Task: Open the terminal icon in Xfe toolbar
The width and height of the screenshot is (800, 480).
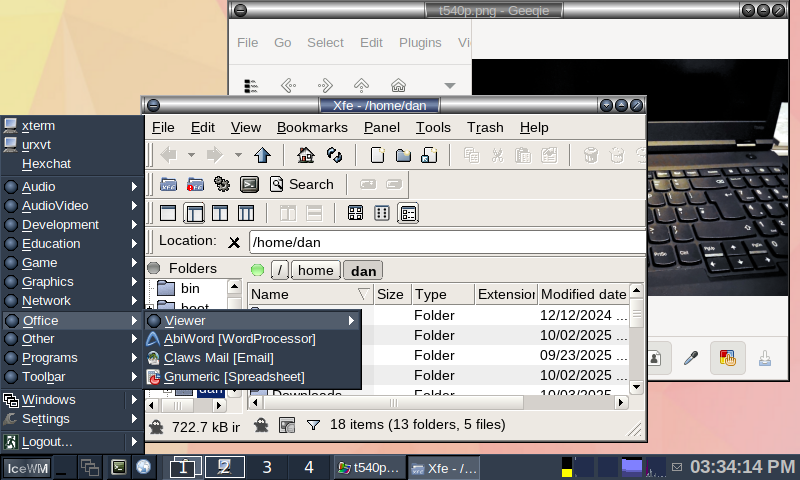Action: pyautogui.click(x=250, y=184)
